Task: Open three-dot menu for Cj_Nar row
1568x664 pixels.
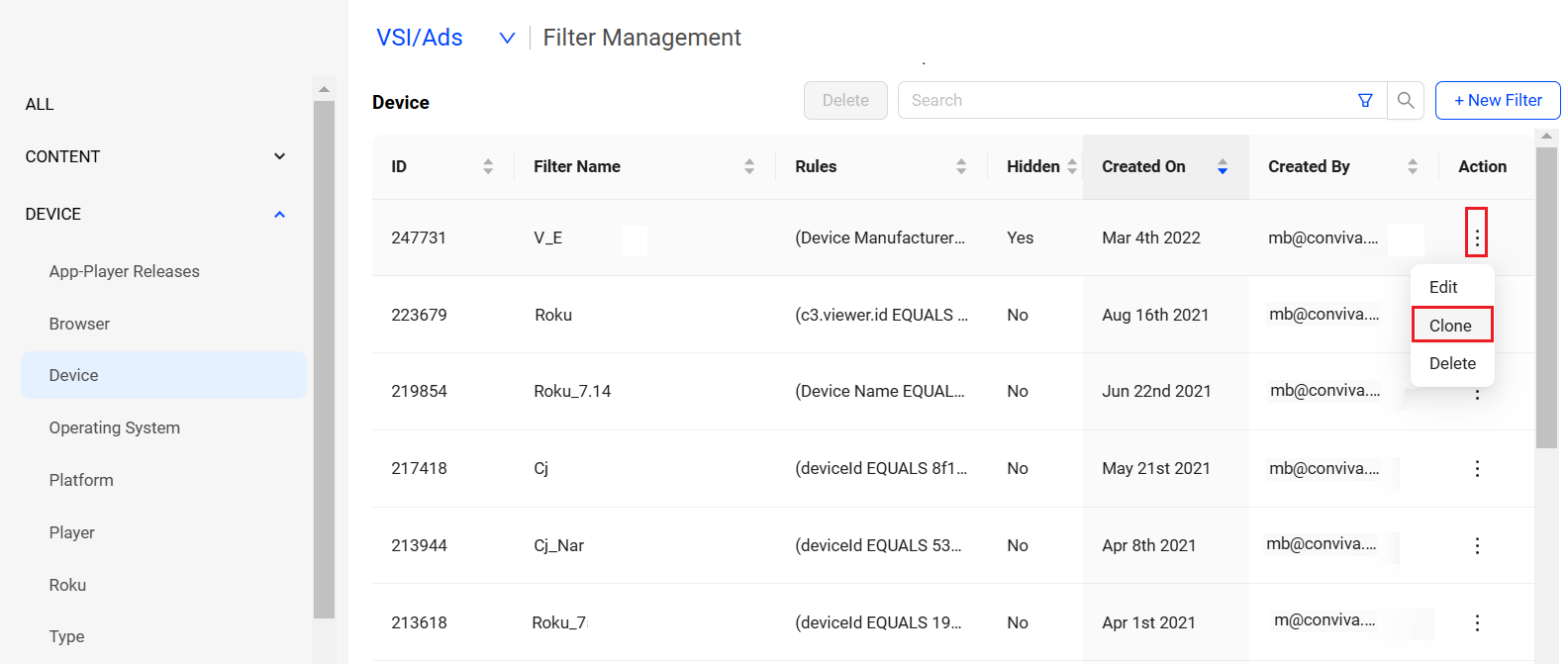Action: 1477,545
